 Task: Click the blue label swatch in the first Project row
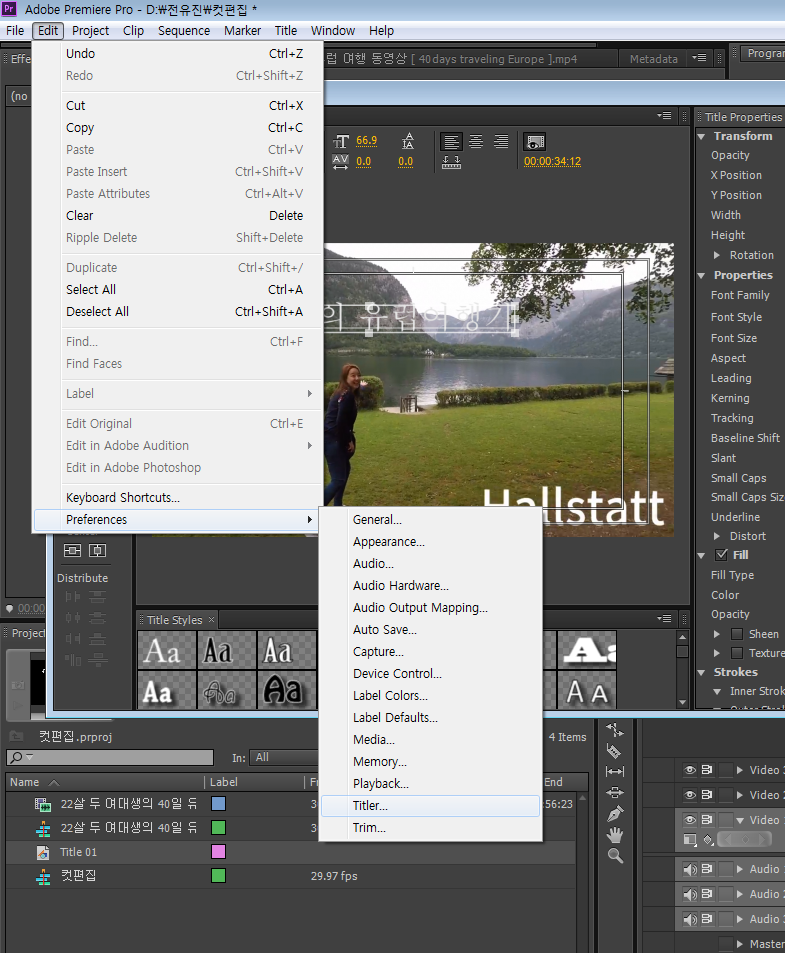[218, 803]
